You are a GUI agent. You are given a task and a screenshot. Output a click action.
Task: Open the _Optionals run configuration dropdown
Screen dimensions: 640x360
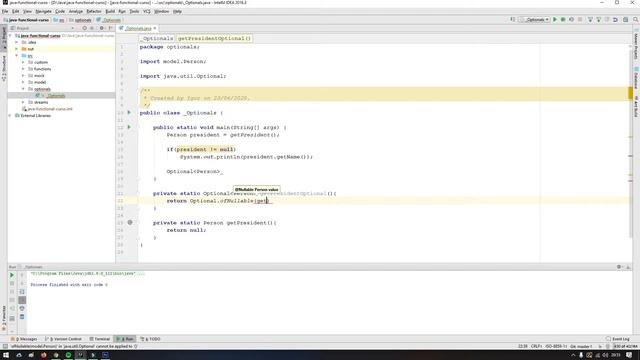click(534, 20)
